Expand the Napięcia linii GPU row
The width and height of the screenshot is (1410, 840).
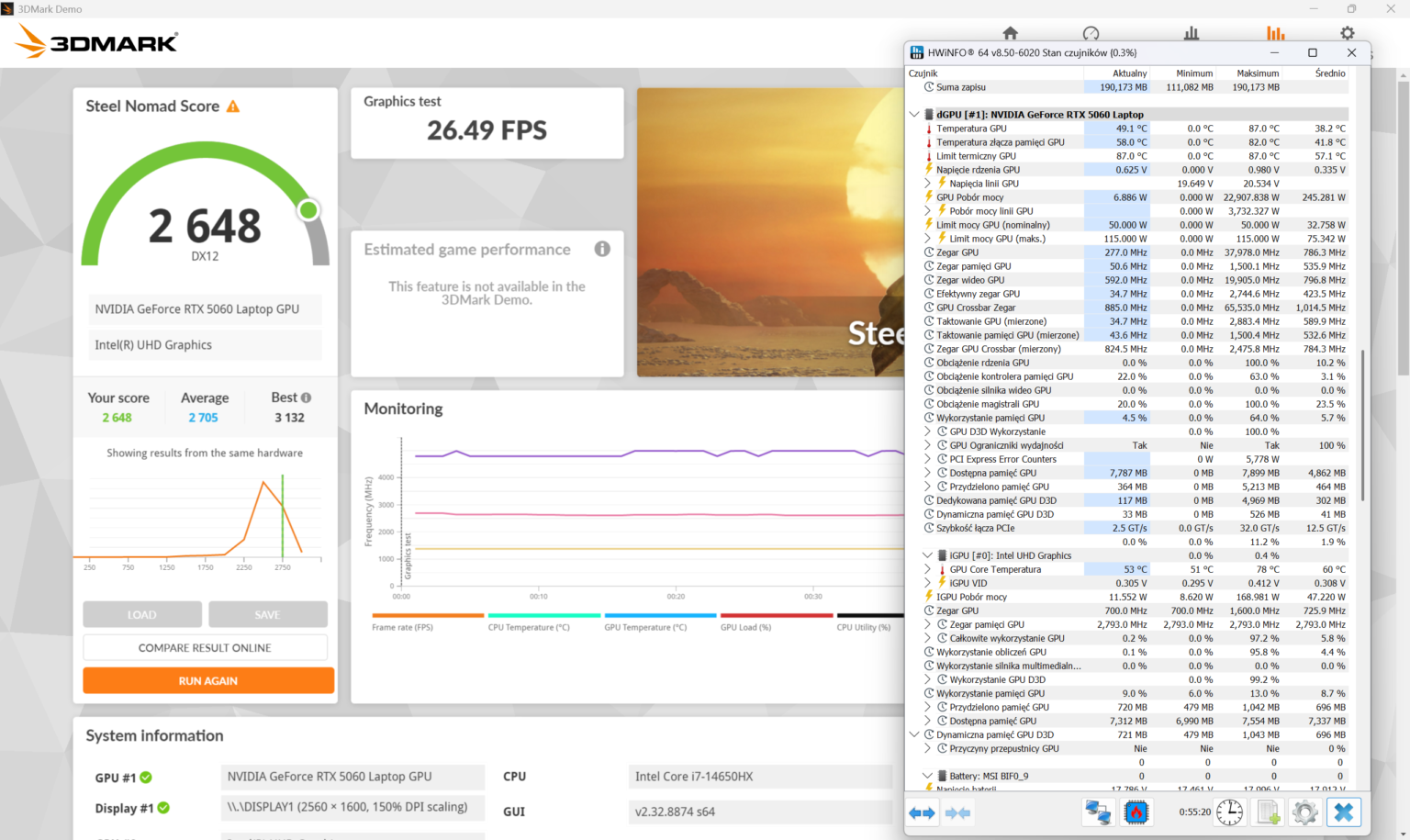click(928, 184)
